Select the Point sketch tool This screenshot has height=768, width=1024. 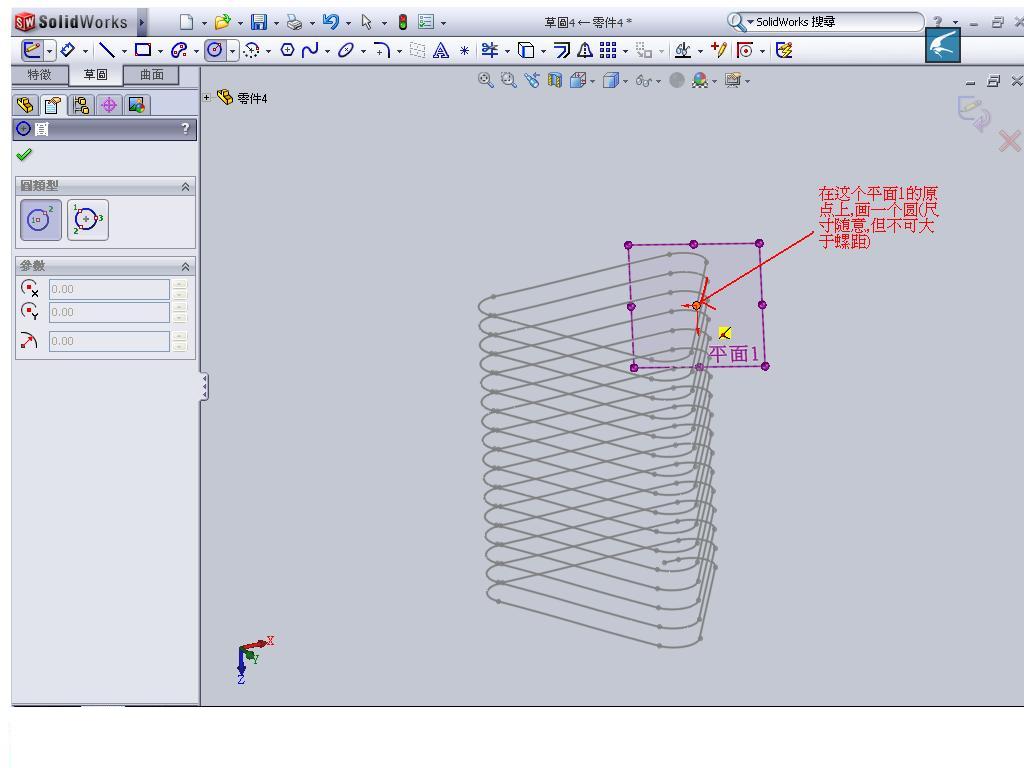tap(464, 50)
